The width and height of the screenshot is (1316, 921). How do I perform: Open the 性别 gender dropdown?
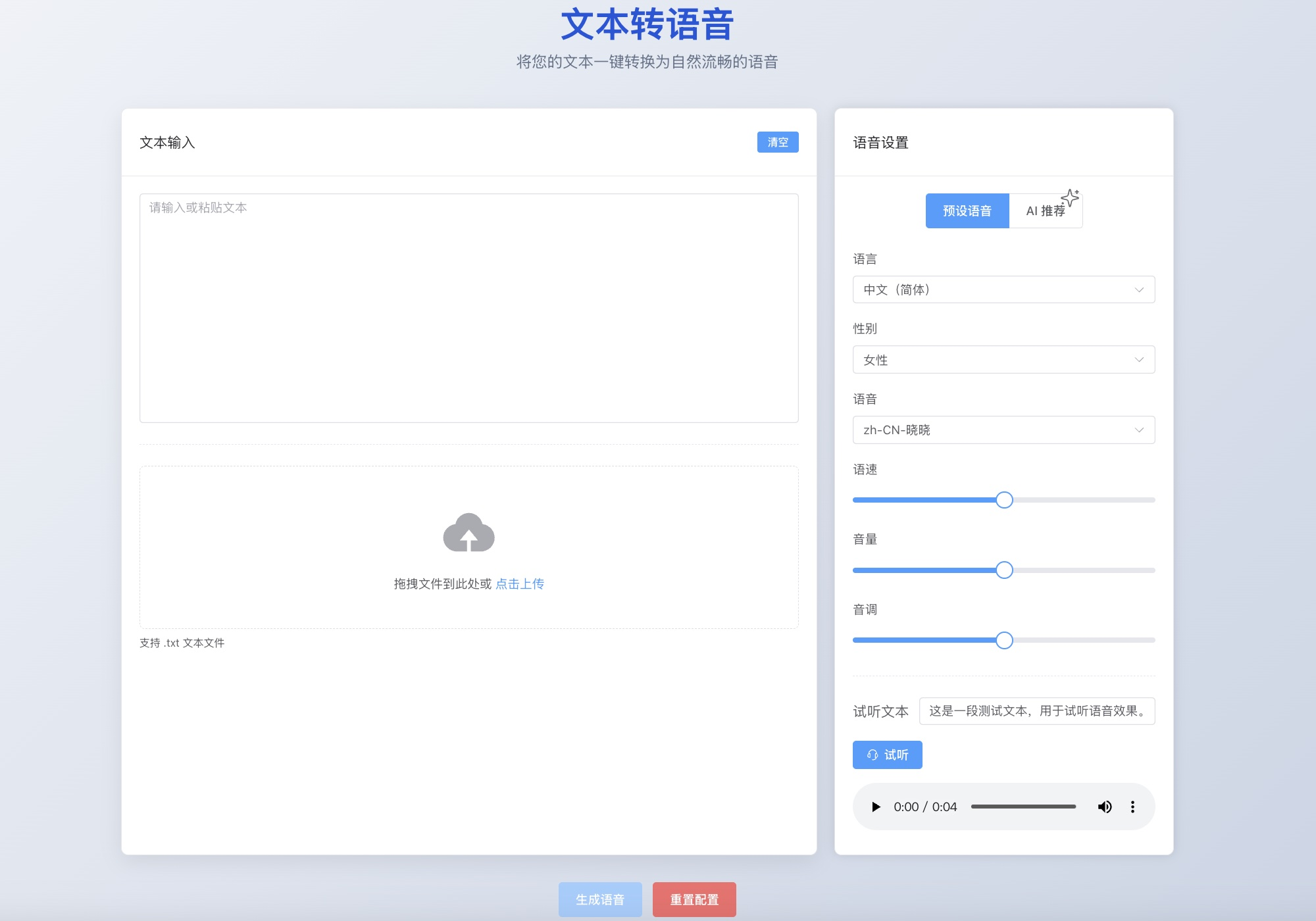(1003, 360)
